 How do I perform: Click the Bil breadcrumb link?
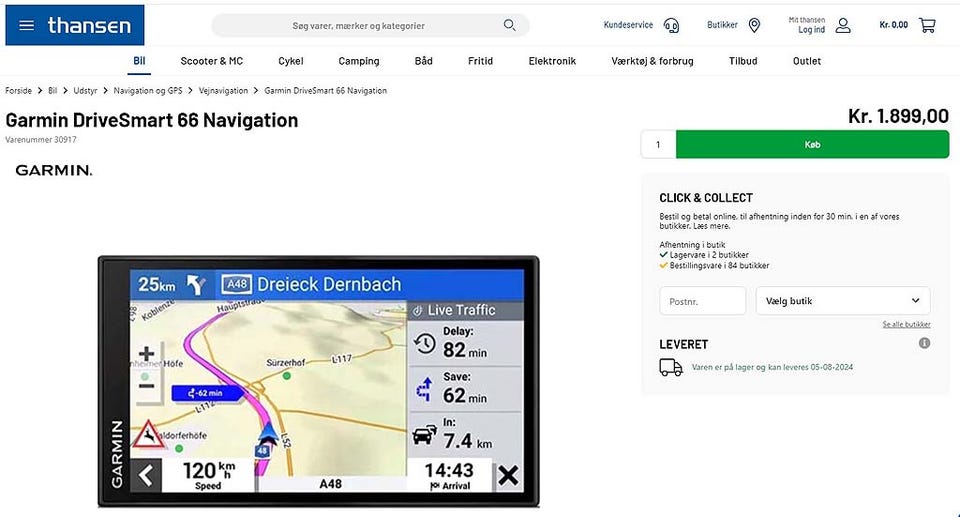[x=53, y=91]
